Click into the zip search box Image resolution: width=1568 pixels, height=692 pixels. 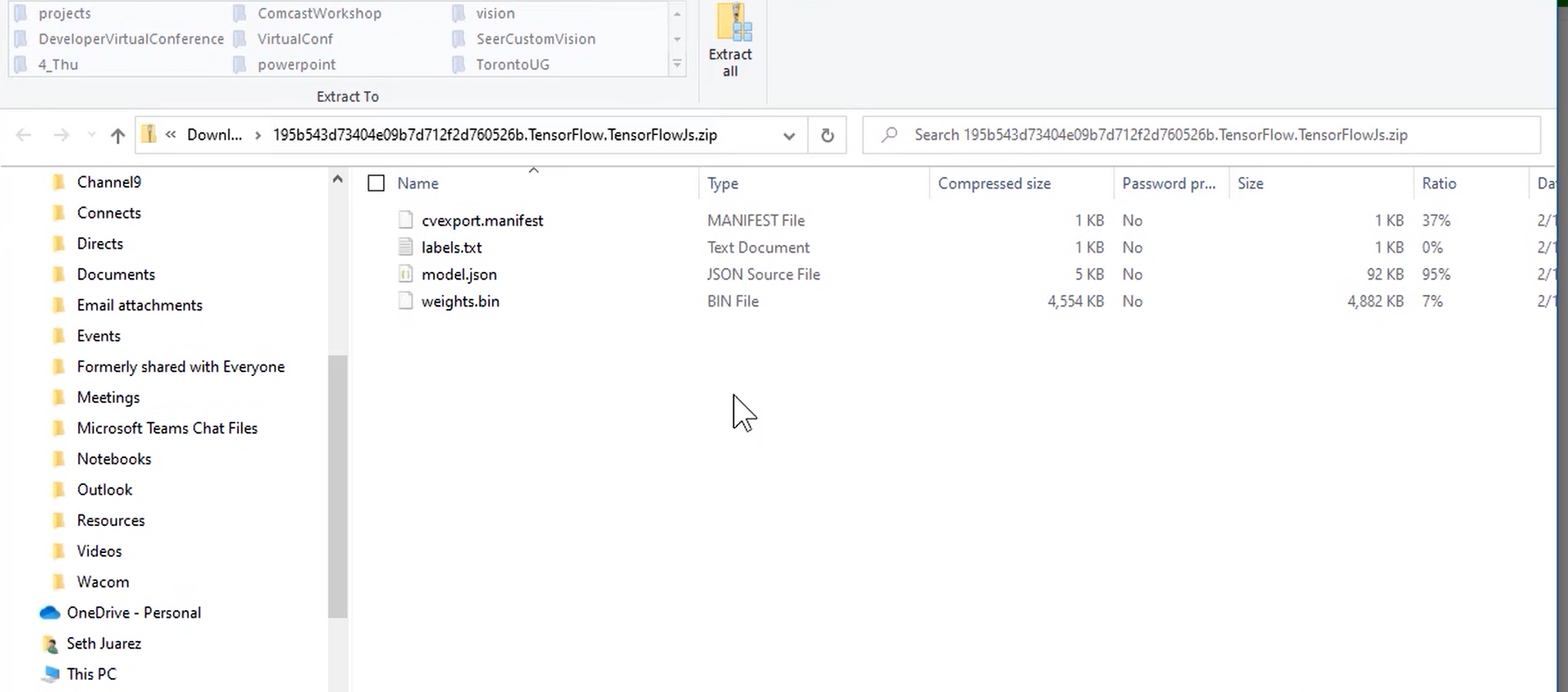pos(1201,134)
